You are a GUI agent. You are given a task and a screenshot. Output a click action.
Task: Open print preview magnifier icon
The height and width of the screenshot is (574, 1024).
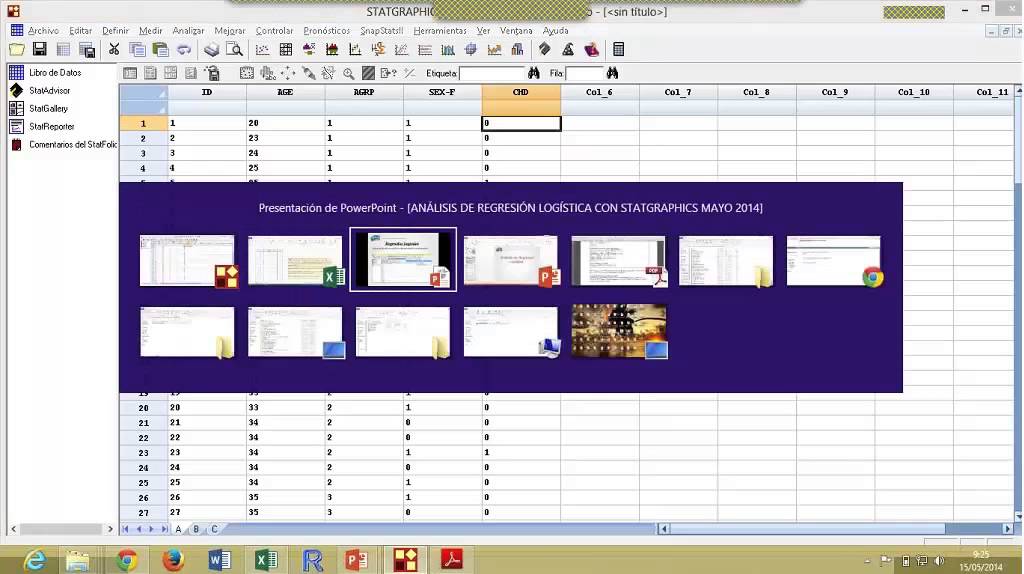click(x=234, y=50)
